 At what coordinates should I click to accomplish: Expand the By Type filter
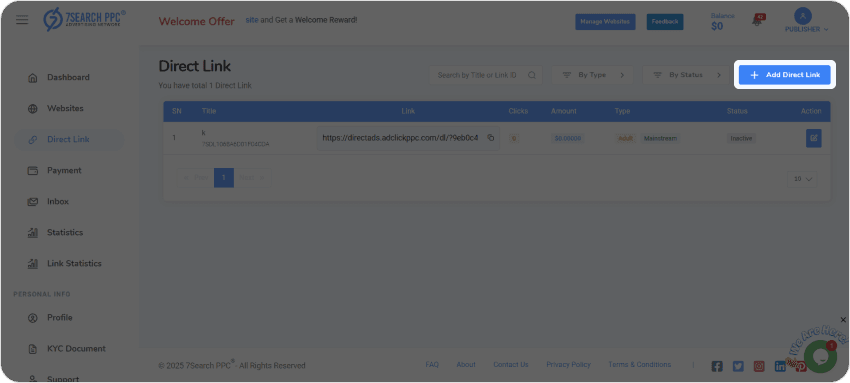tap(594, 75)
